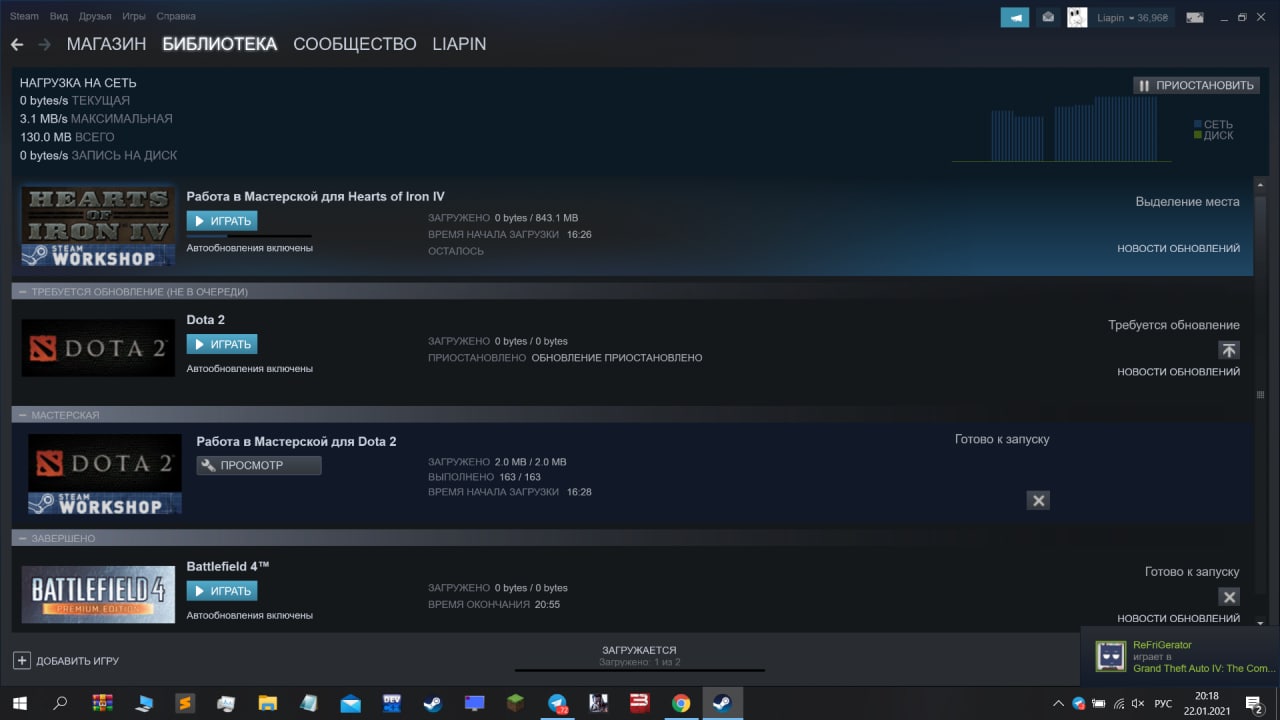Collapse the ЗАВЕРШЕНО section
The height and width of the screenshot is (720, 1280).
(x=22, y=539)
